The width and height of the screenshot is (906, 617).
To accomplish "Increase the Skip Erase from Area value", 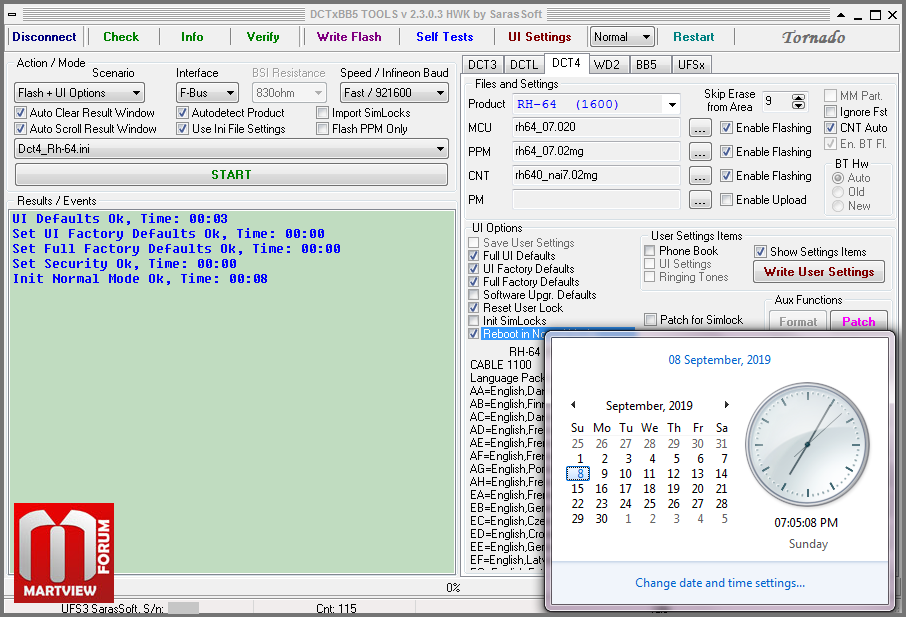I will (x=798, y=97).
